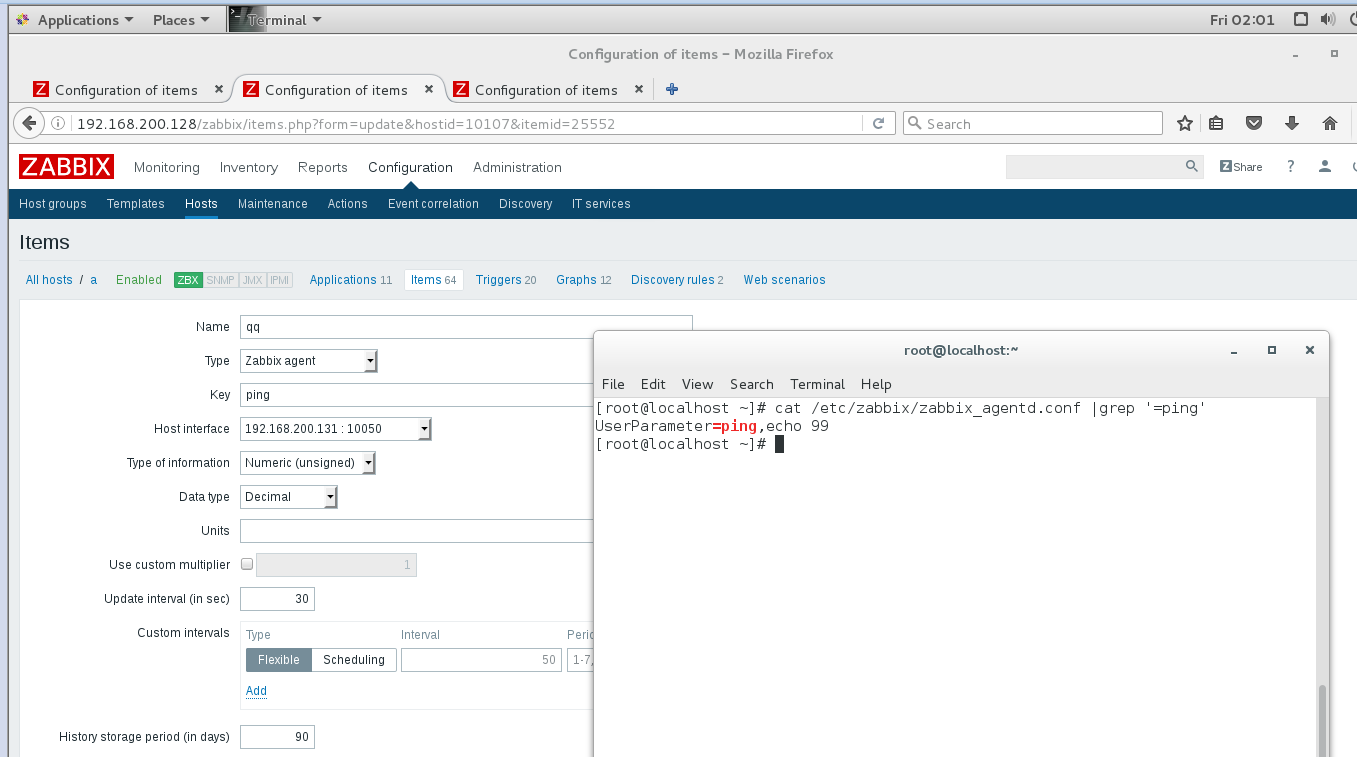Open a new tab with plus icon
Screen dimensions: 1357x757
coord(672,89)
